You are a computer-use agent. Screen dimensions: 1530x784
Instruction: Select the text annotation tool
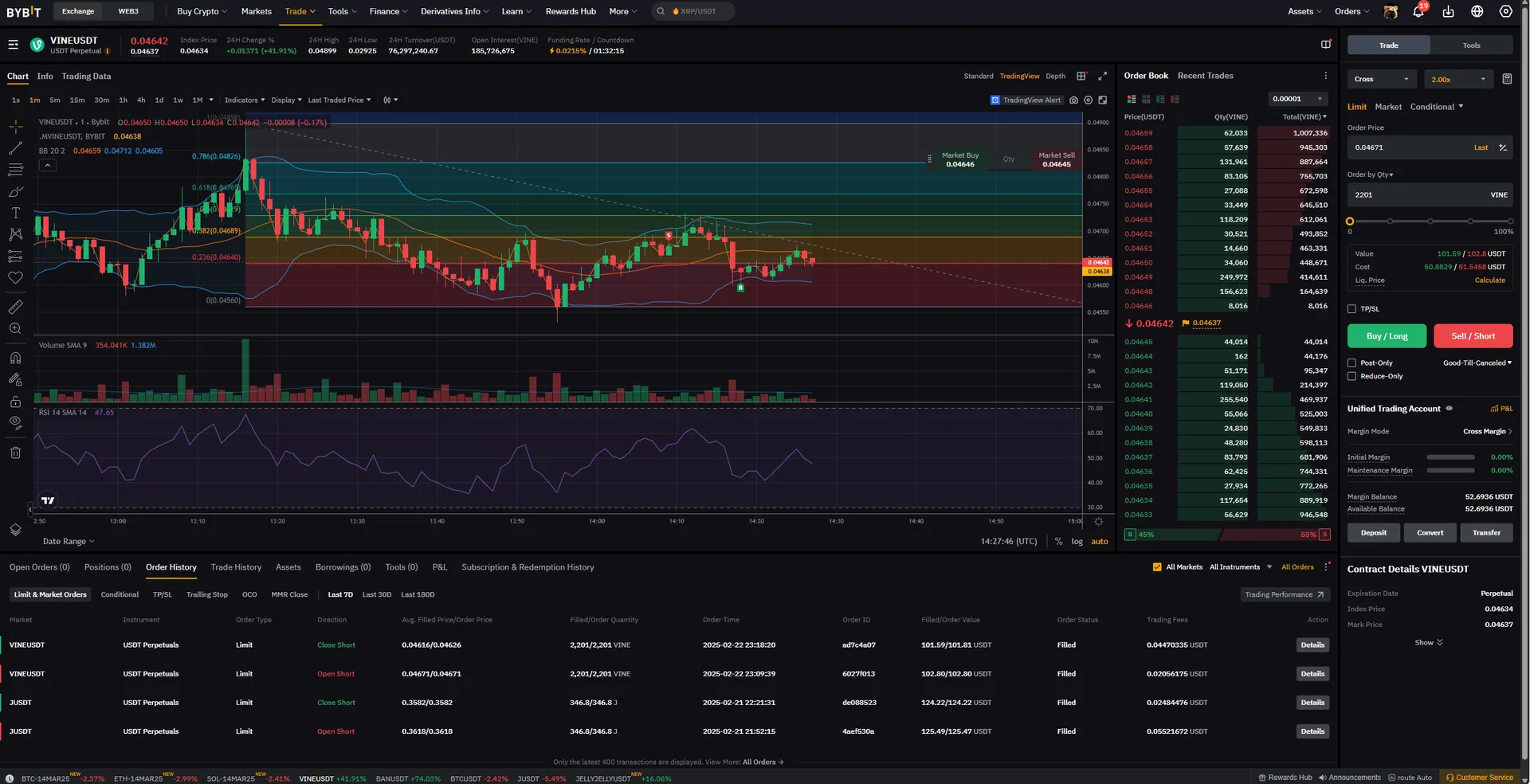(15, 213)
